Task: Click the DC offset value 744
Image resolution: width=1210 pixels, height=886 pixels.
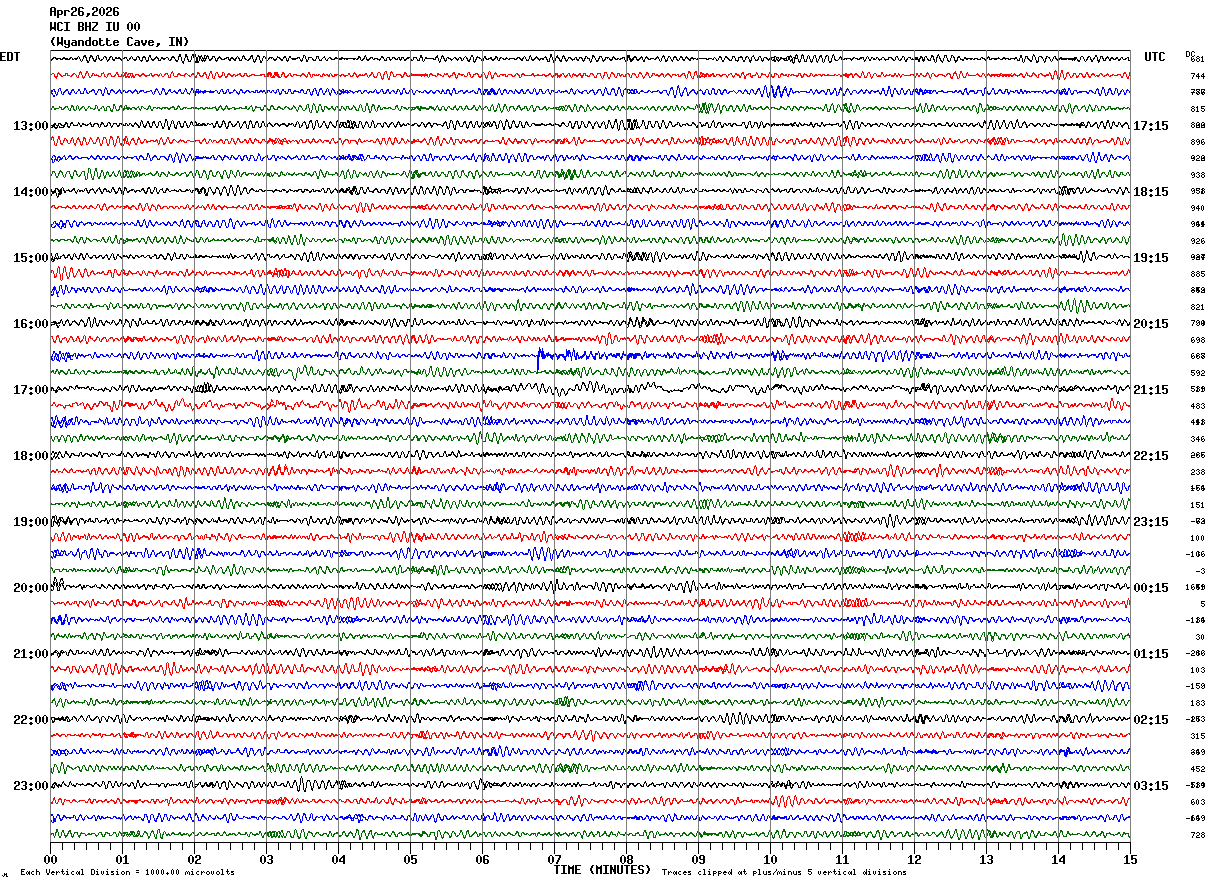Action: (1197, 76)
